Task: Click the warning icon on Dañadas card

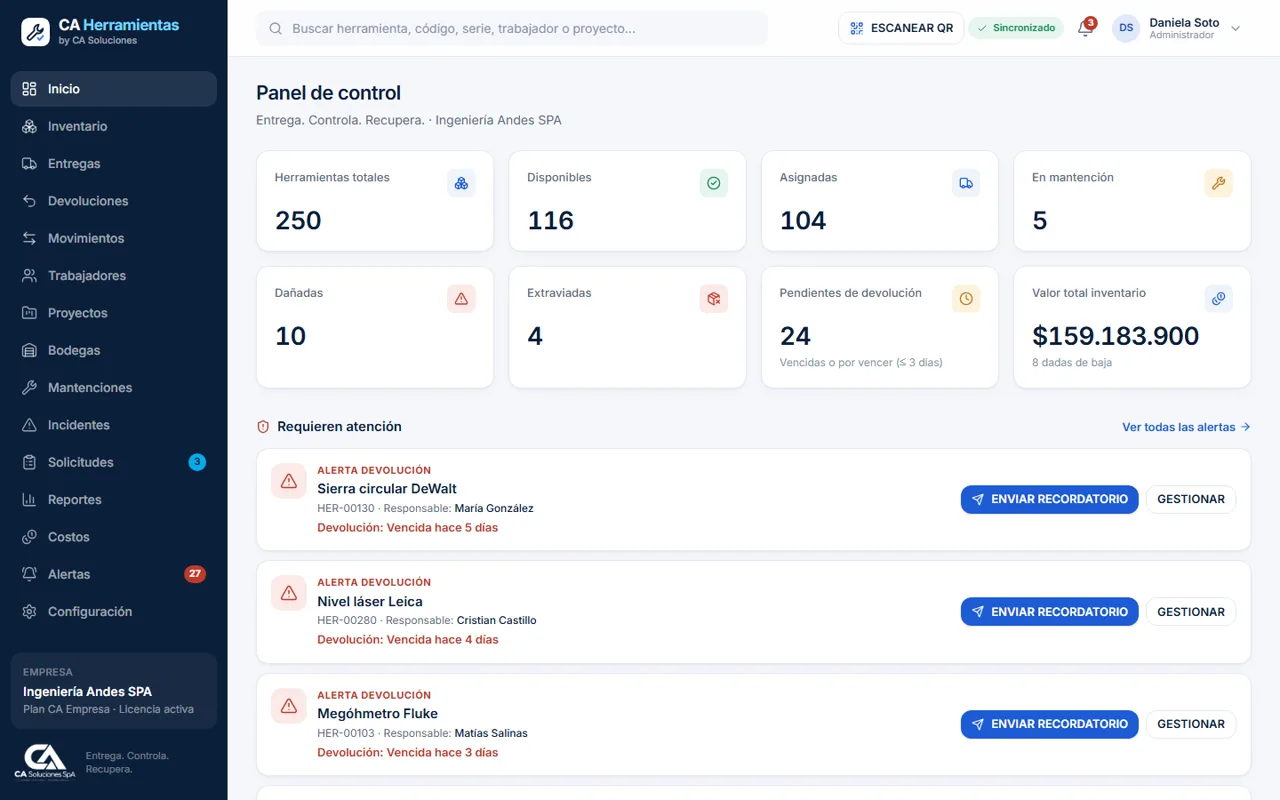Action: coord(461,298)
